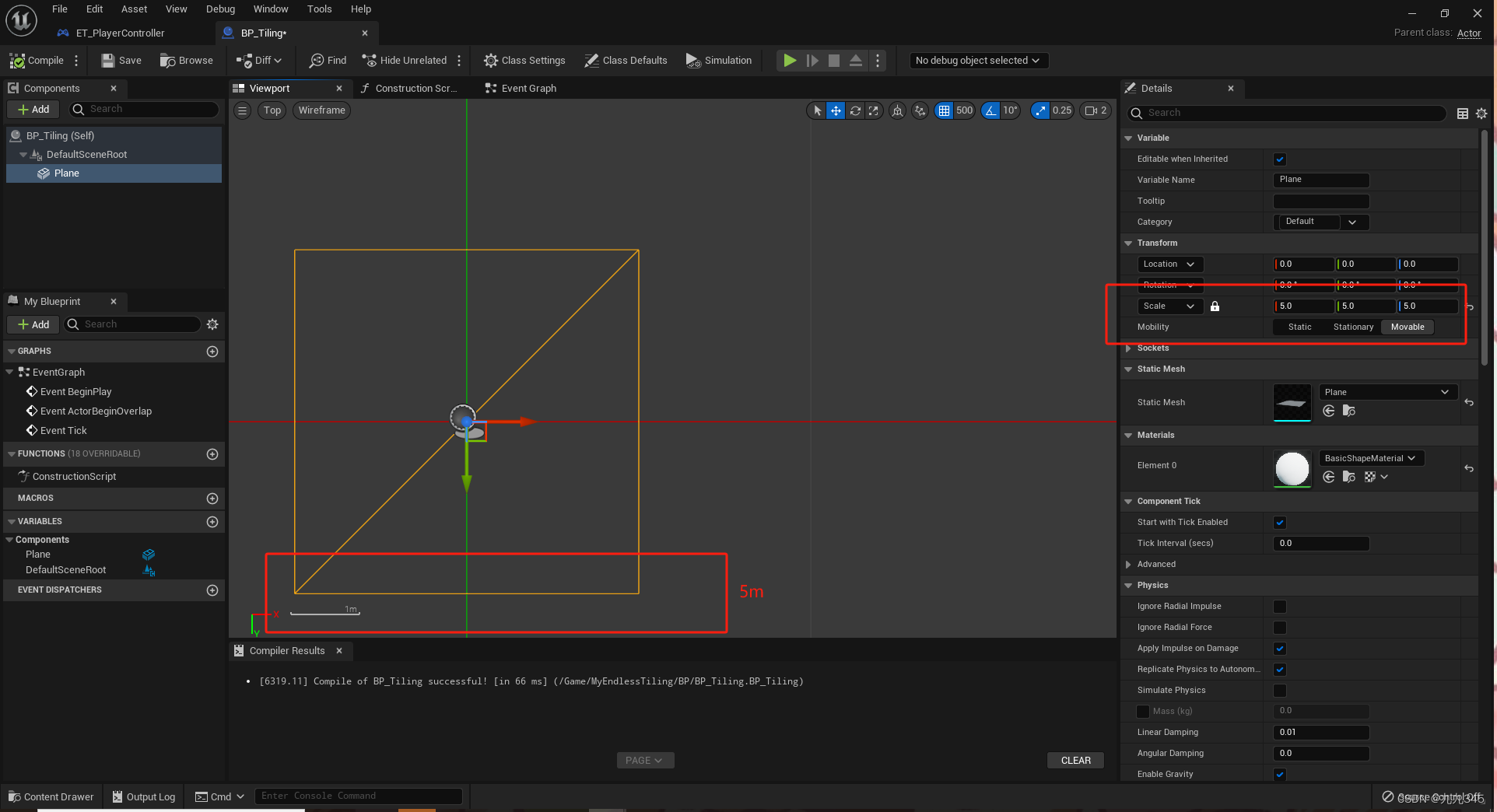Image resolution: width=1497 pixels, height=812 pixels.
Task: Enable Simulate Physics checkbox
Action: tap(1280, 691)
